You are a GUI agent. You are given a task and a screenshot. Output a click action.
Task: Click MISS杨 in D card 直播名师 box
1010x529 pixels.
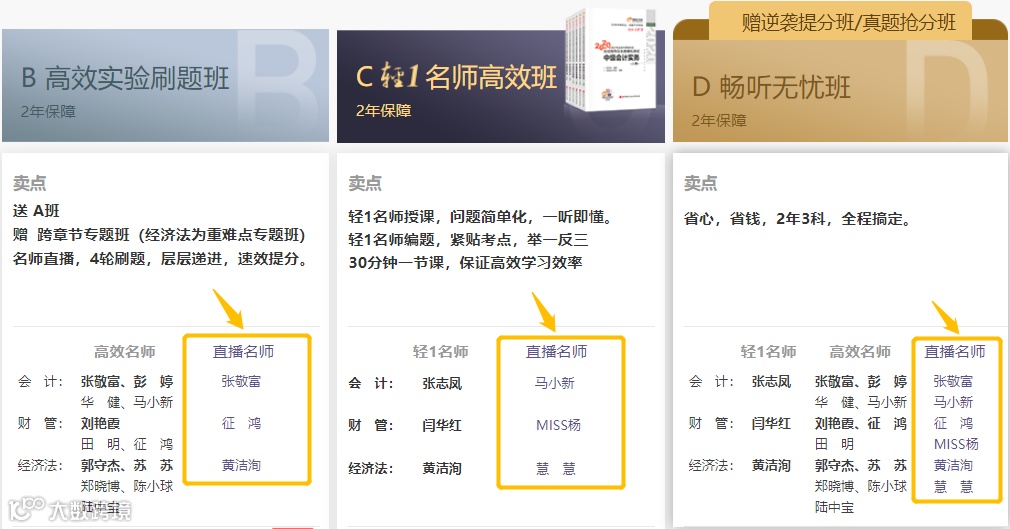957,444
